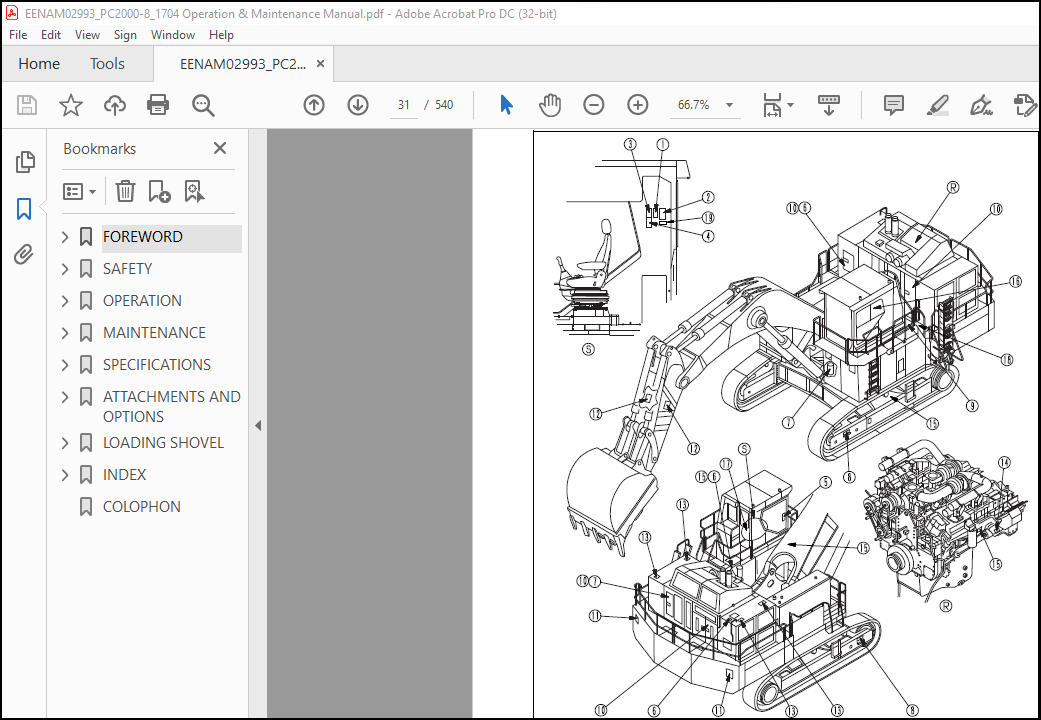1041x720 pixels.
Task: Toggle the Attachments paperclip pane
Action: coord(24,254)
